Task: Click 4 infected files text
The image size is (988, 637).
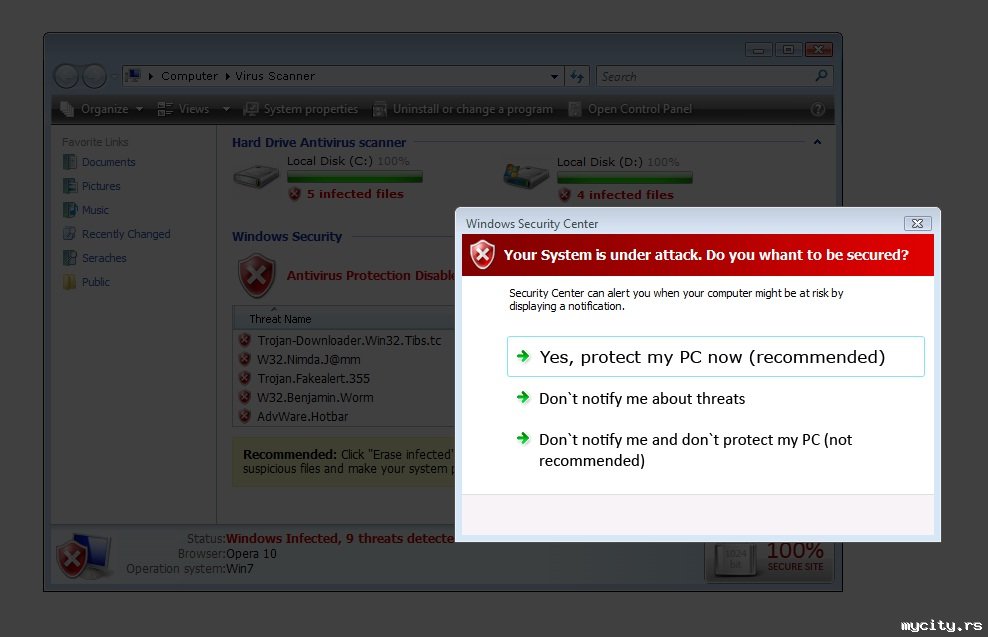Action: [625, 195]
